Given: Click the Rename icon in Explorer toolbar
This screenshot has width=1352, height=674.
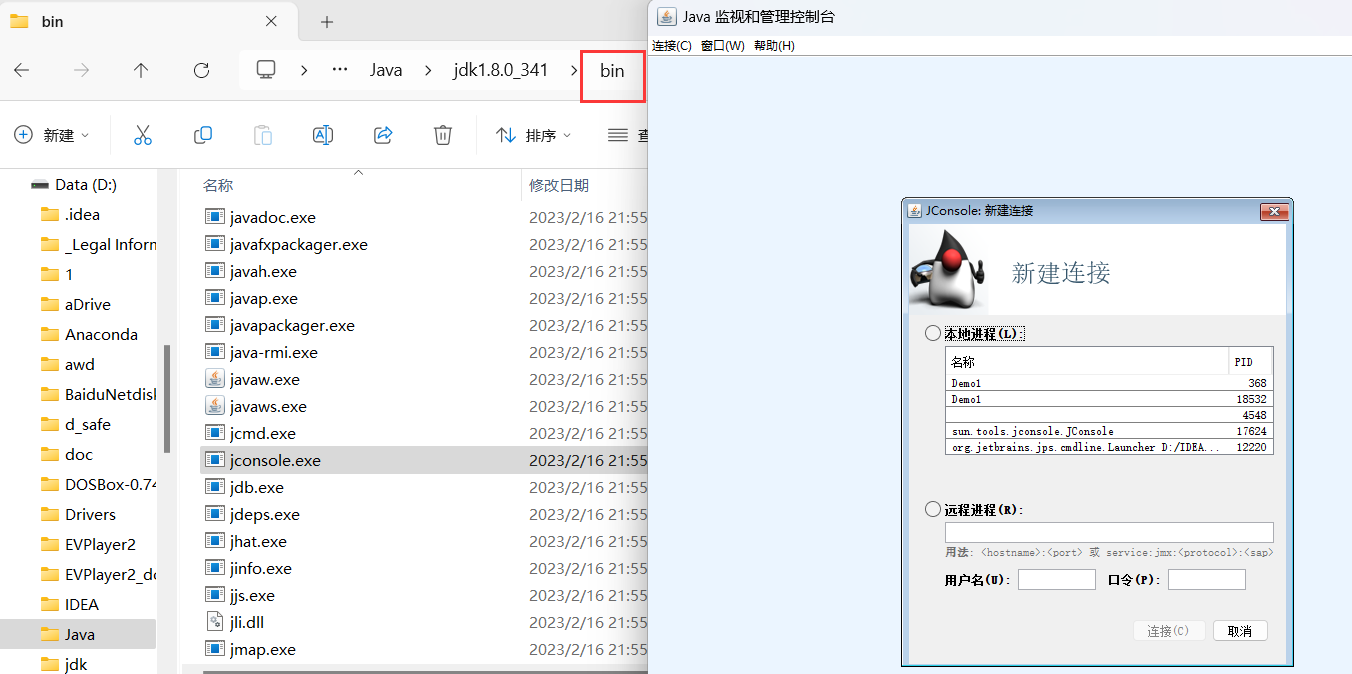Looking at the screenshot, I should point(323,135).
